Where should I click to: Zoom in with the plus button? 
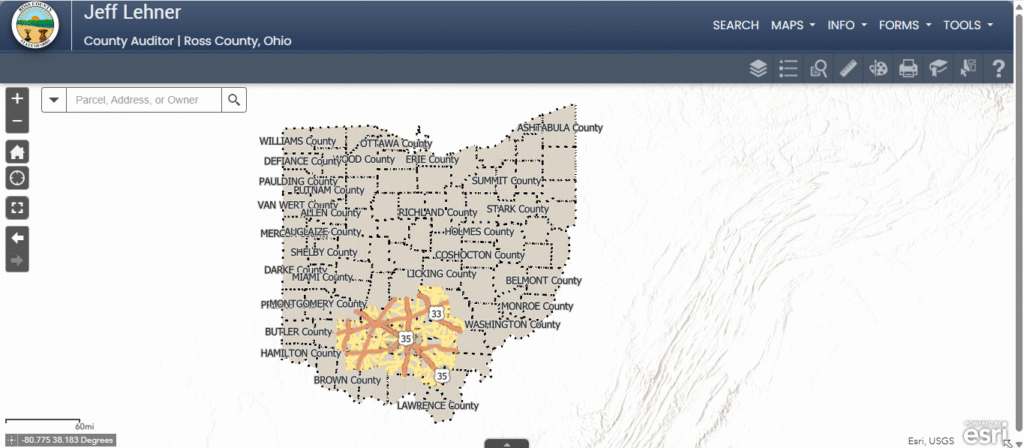(x=18, y=99)
